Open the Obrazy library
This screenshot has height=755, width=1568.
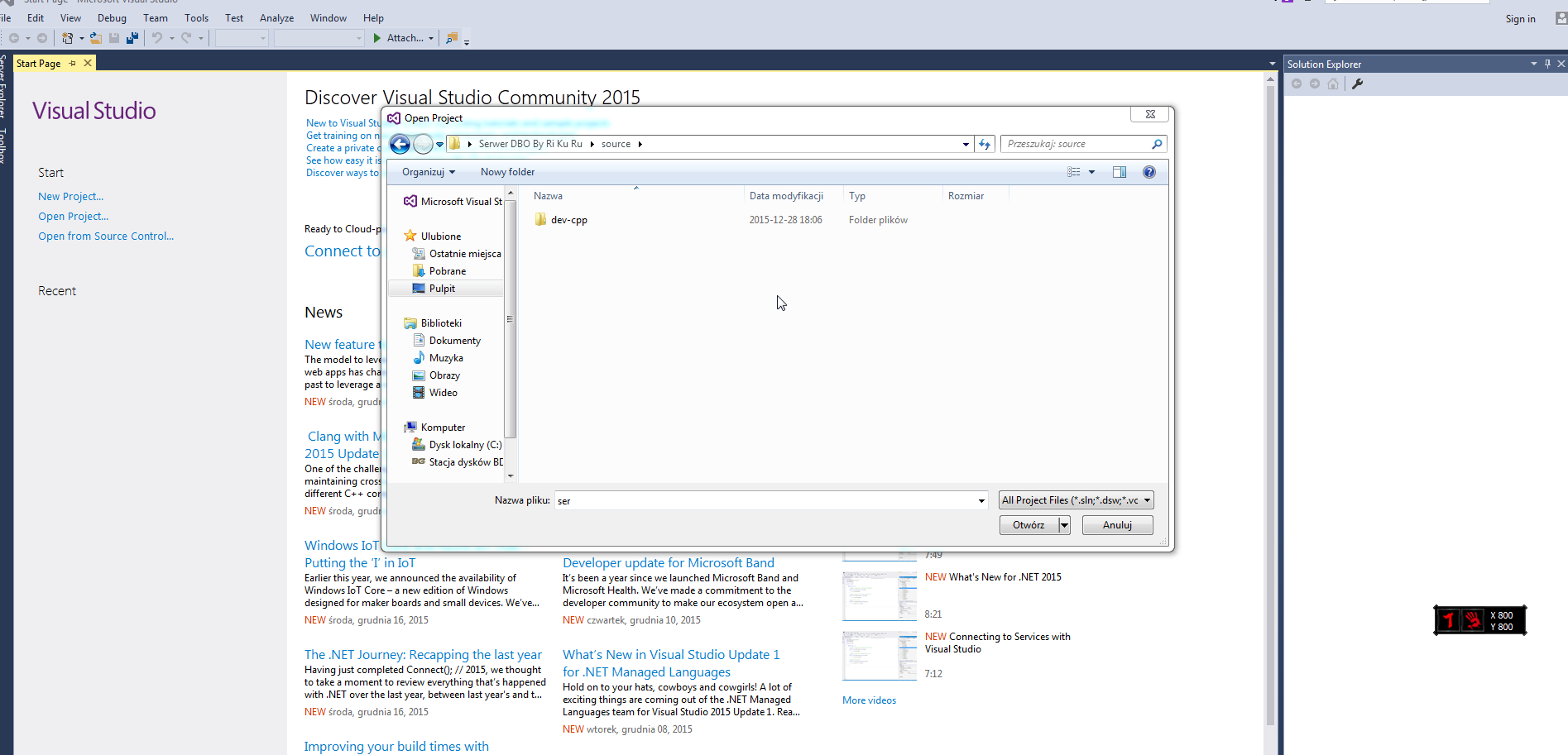[x=436, y=375]
